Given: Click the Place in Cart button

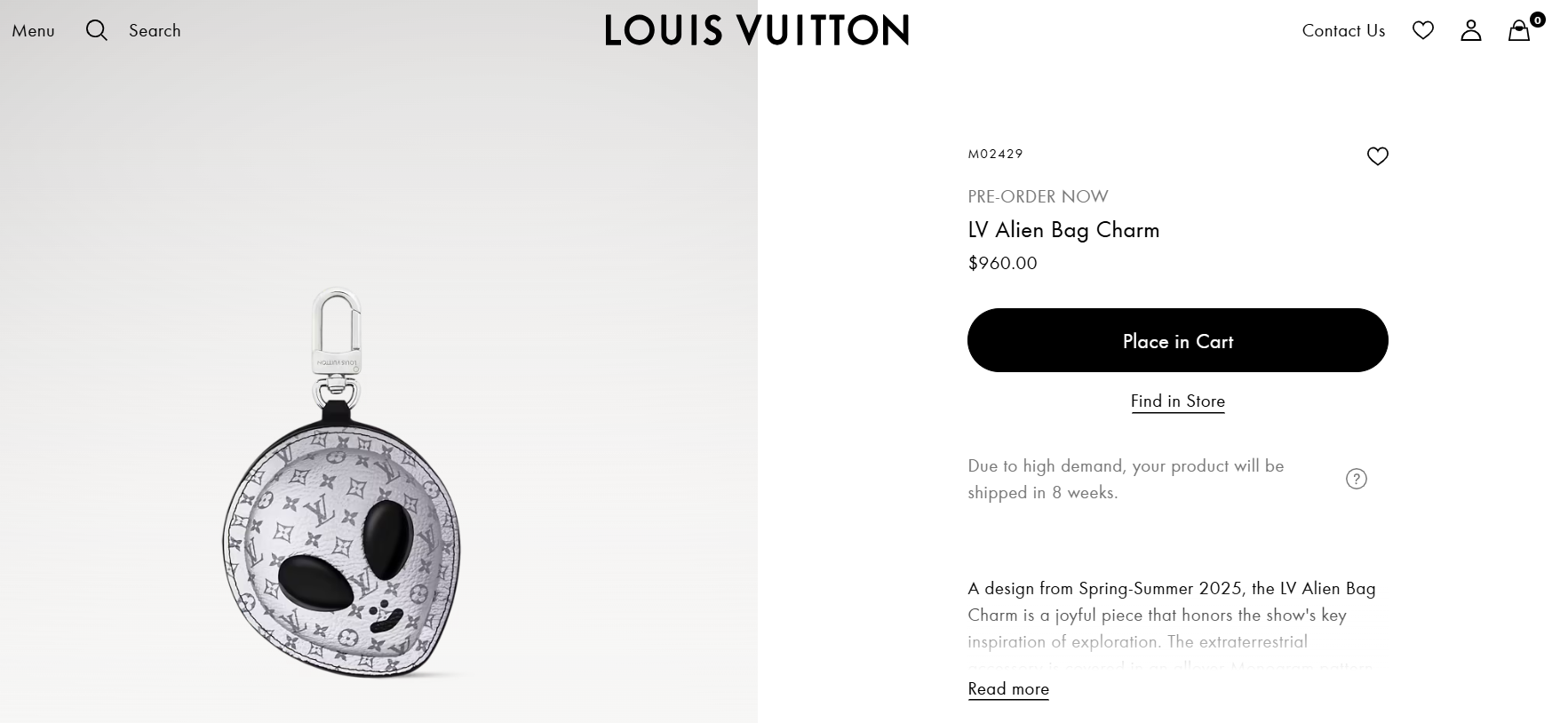Looking at the screenshot, I should point(1178,340).
